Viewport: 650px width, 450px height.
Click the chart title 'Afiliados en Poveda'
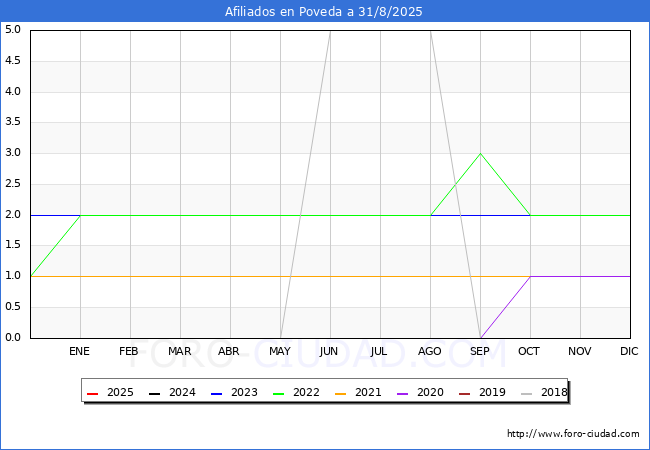pos(324,11)
